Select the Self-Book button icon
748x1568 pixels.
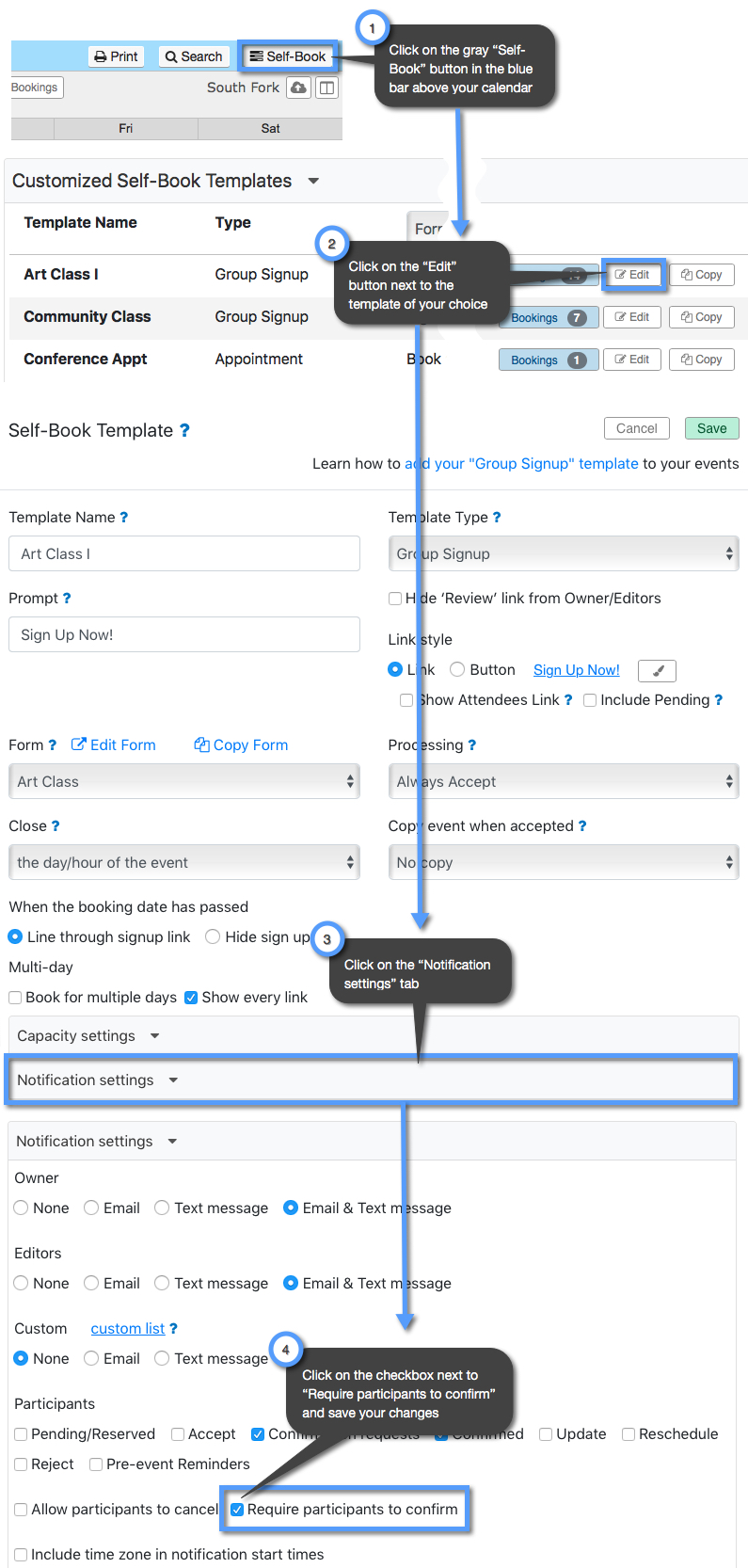point(255,56)
